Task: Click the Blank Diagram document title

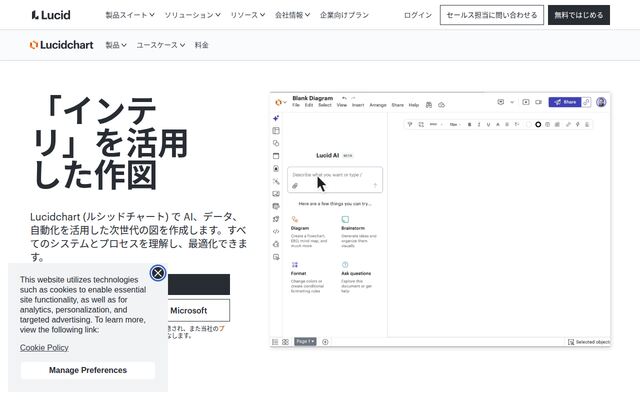Action: tap(313, 98)
